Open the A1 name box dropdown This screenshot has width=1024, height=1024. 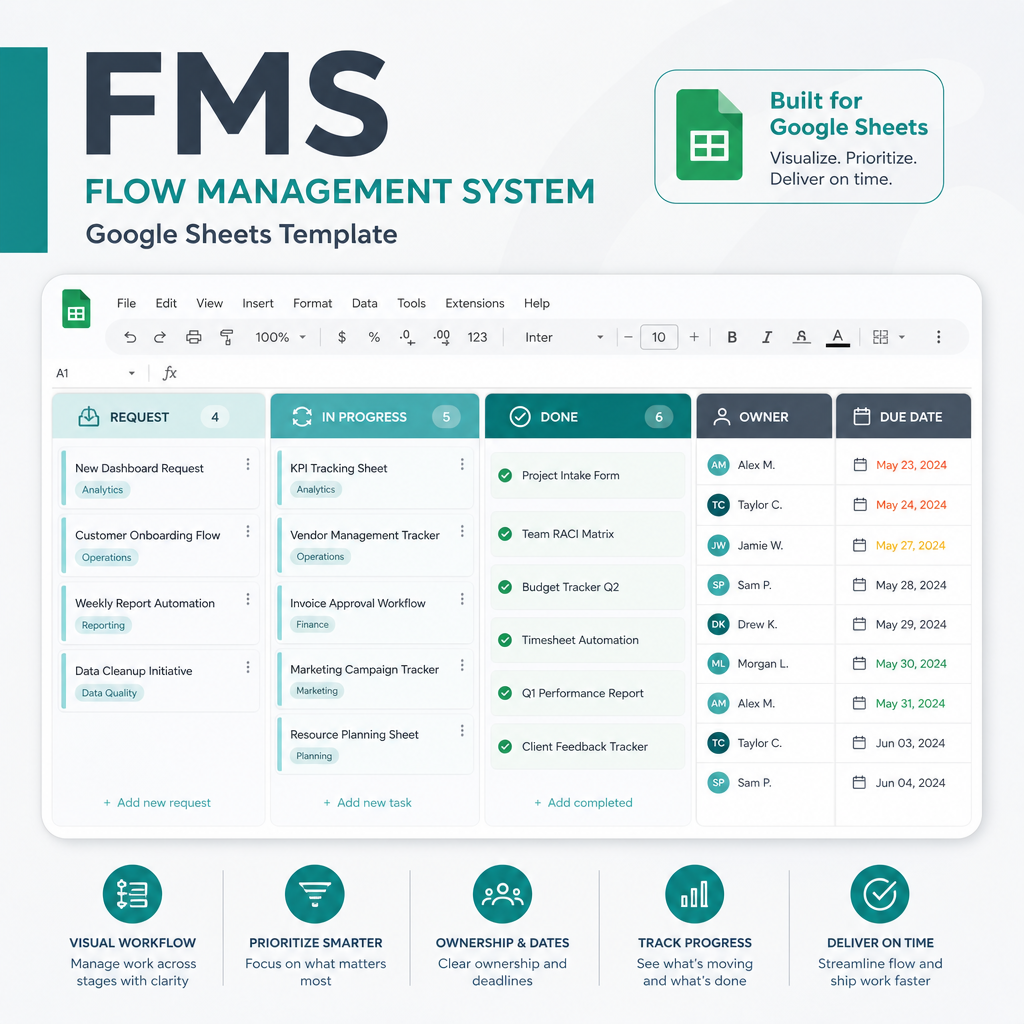132,373
